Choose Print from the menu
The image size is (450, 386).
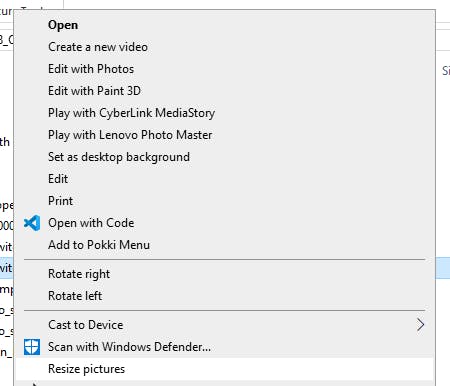pyautogui.click(x=224, y=201)
